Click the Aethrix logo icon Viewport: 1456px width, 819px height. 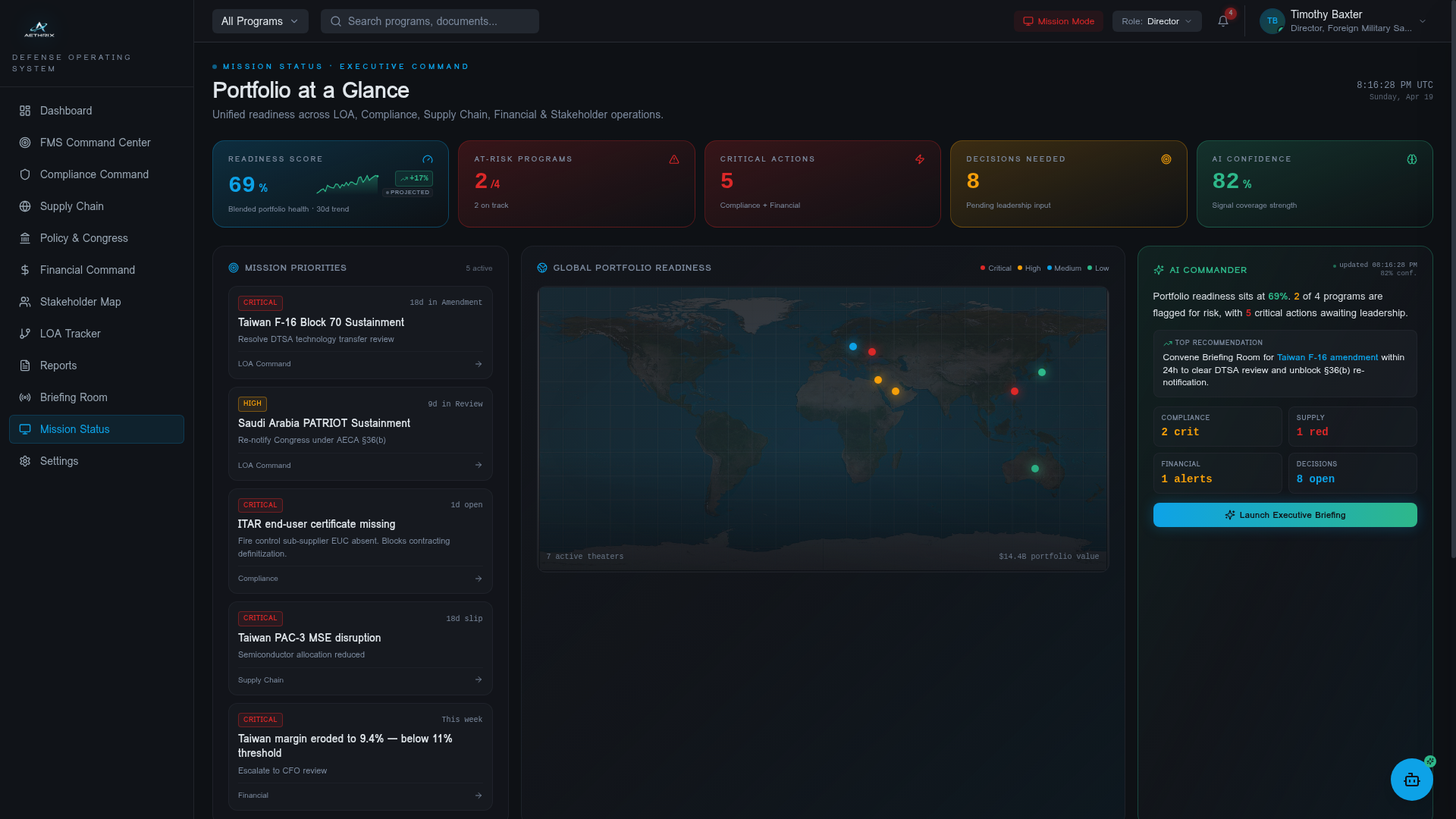(x=39, y=29)
